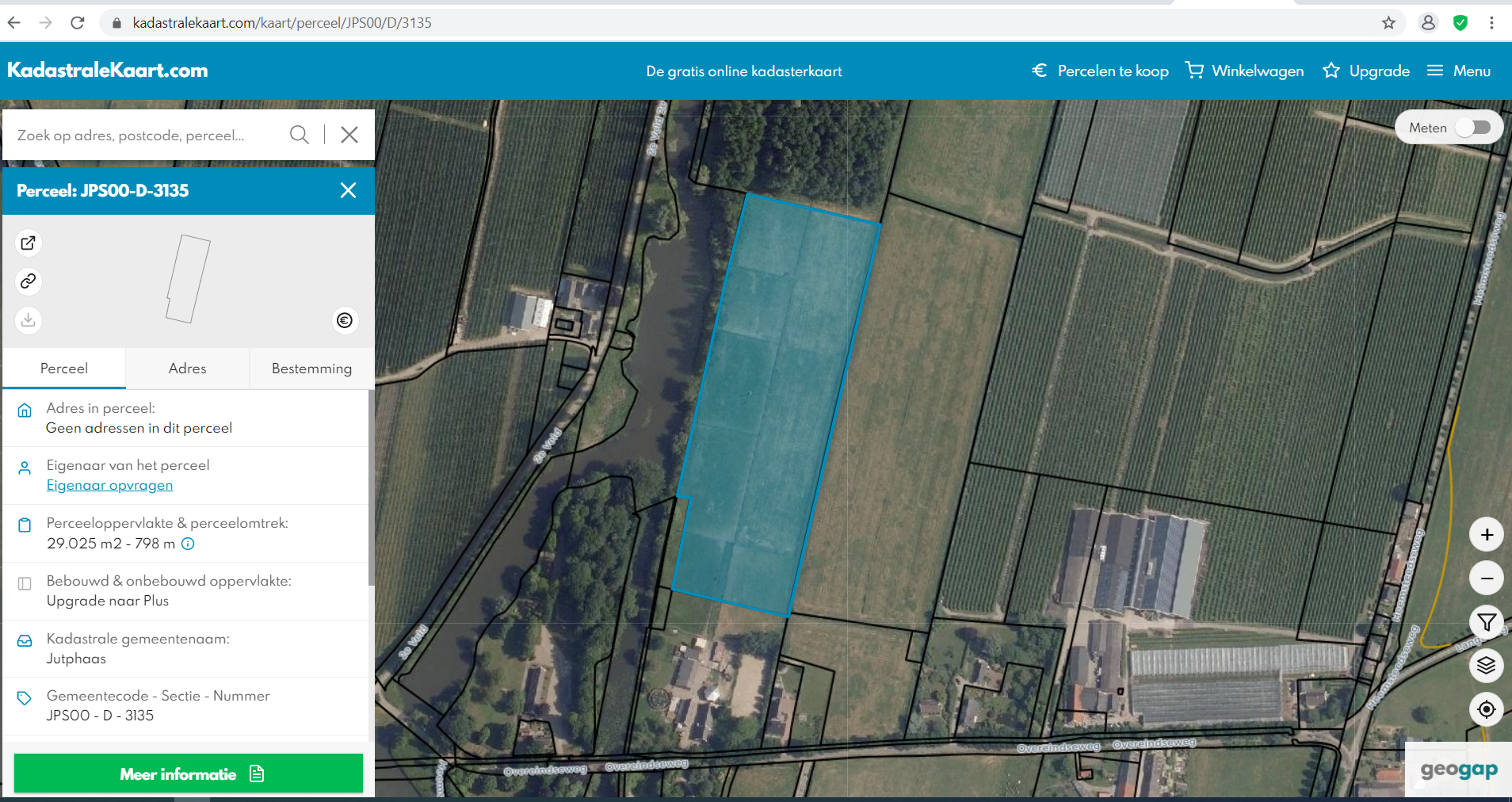Click the download parcel icon
The height and width of the screenshot is (802, 1512).
[29, 319]
